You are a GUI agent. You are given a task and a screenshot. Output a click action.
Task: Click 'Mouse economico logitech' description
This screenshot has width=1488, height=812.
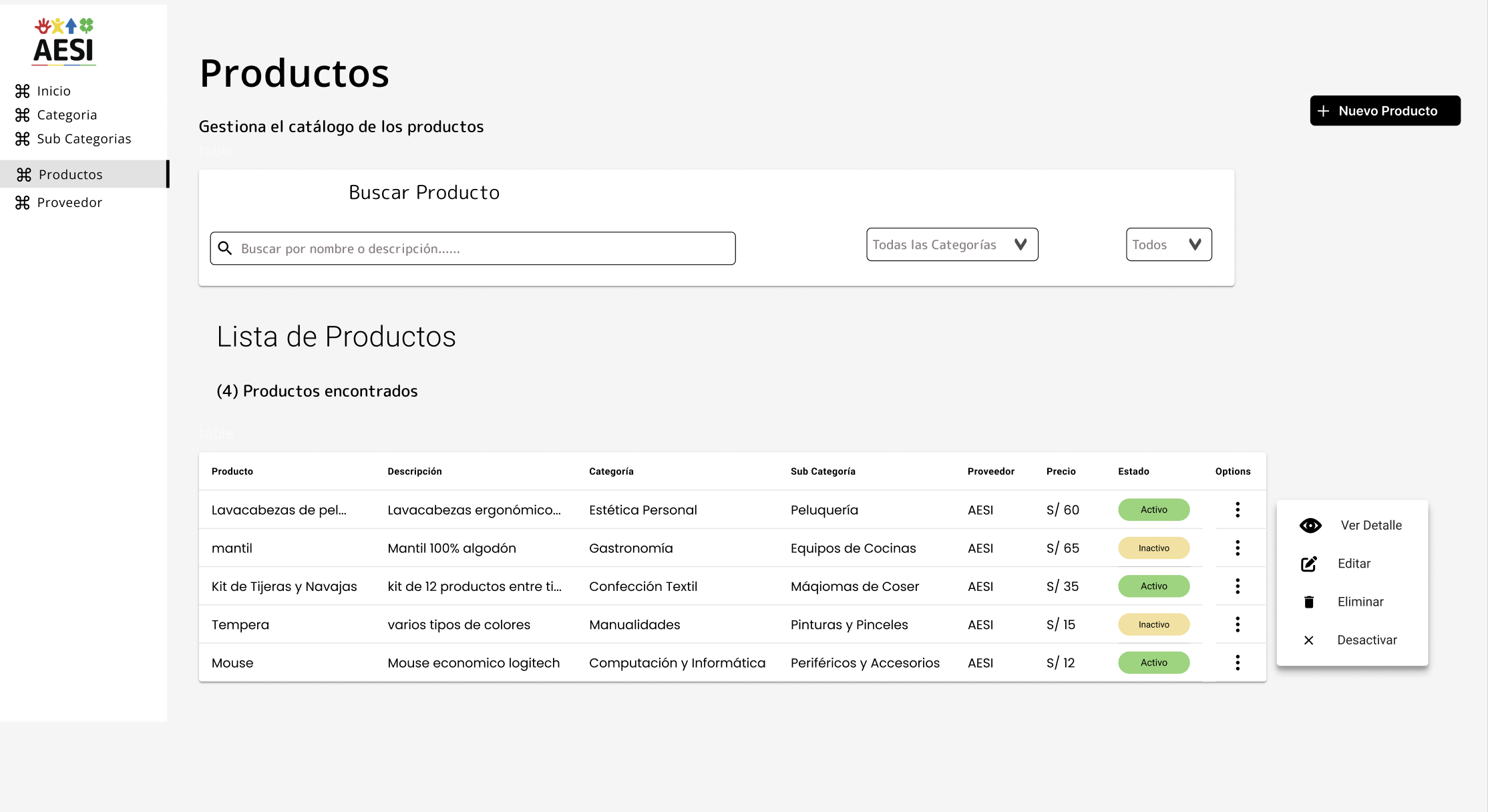click(474, 662)
